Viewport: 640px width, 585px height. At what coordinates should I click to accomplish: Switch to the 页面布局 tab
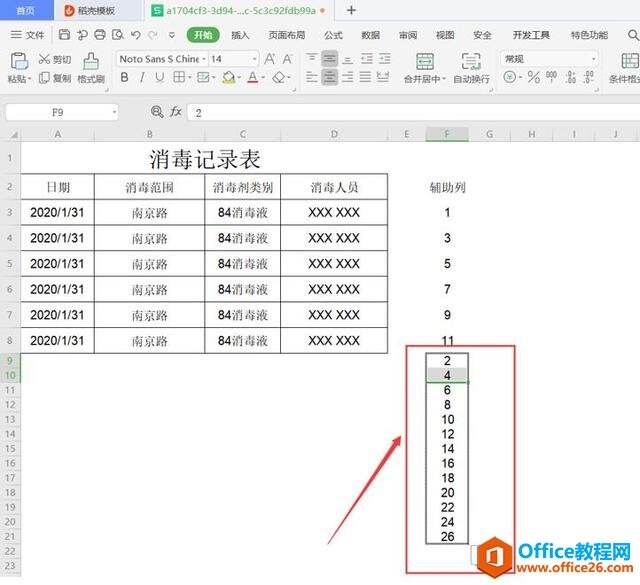click(287, 35)
